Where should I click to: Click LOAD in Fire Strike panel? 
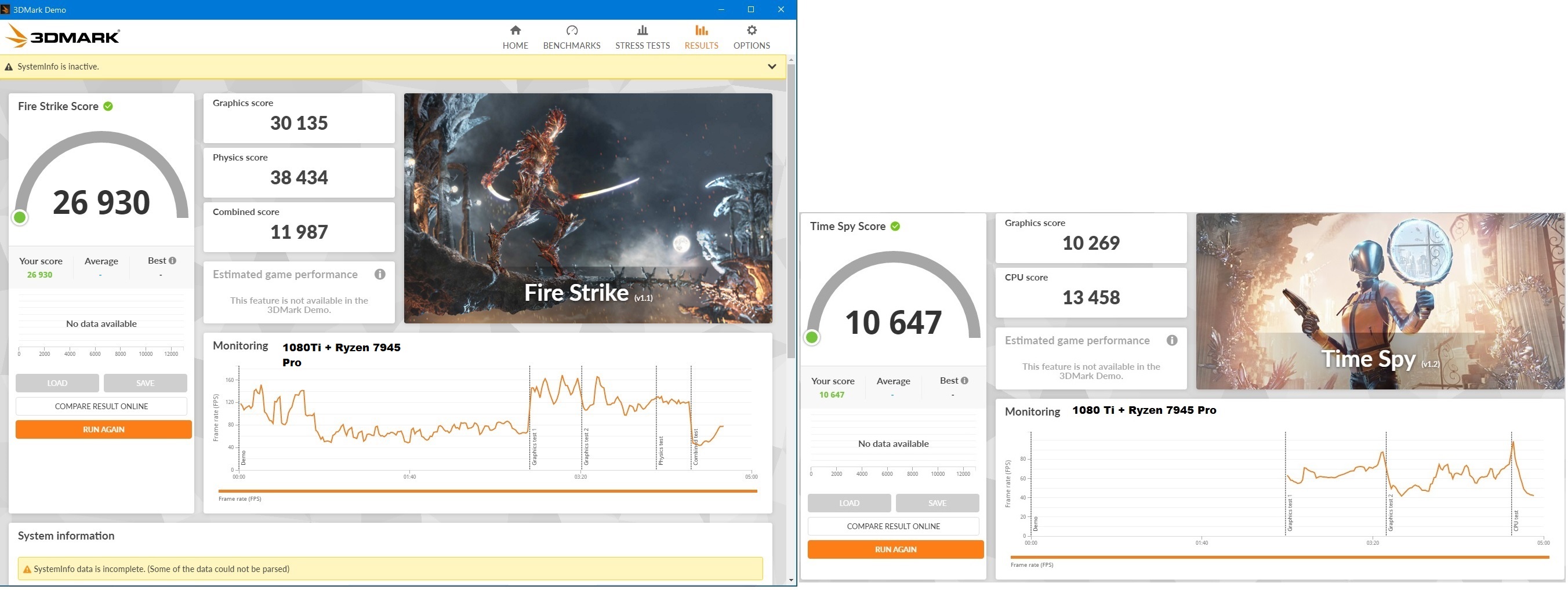pyautogui.click(x=57, y=383)
